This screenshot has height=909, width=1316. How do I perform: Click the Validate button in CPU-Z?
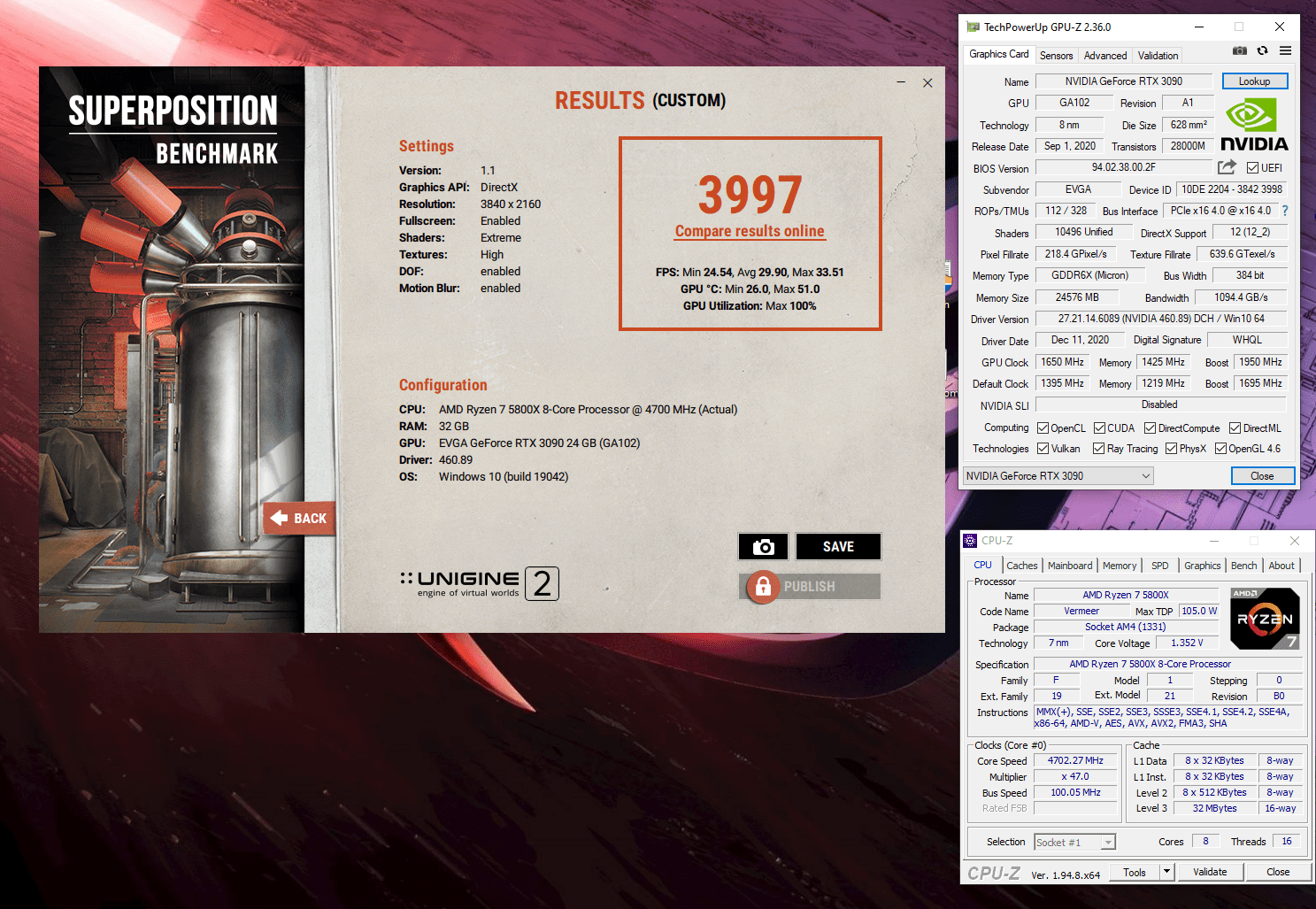coord(1210,872)
